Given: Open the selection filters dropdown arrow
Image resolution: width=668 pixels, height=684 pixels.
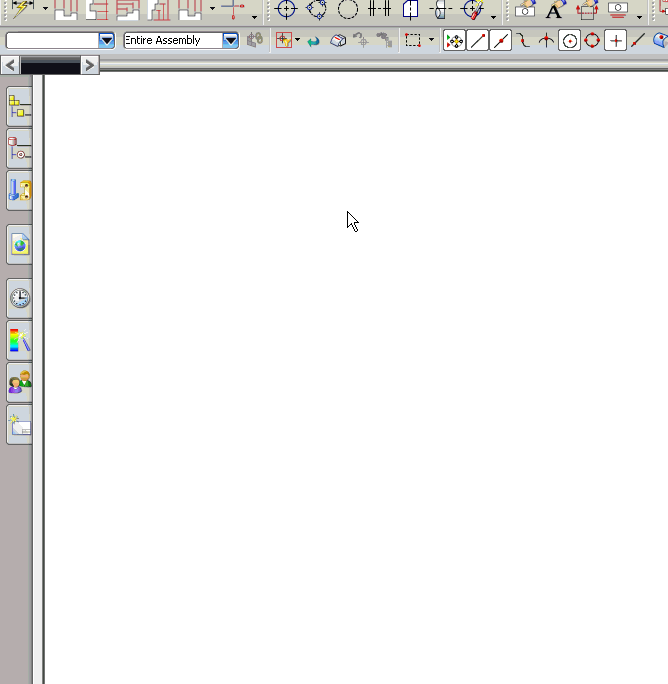Looking at the screenshot, I should tap(298, 40).
